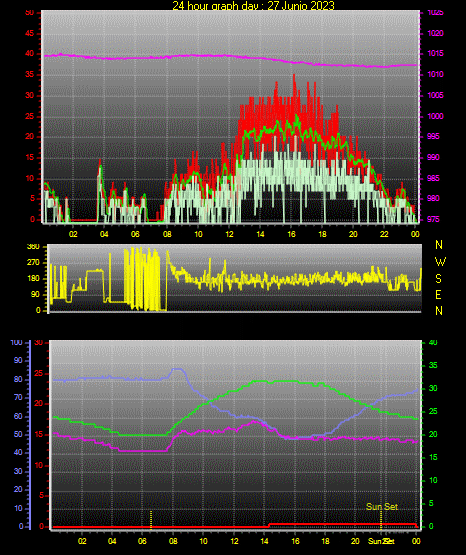466x555 pixels.
Task: Click the 1000 label on magenta pressure axis
Action: [x=435, y=116]
